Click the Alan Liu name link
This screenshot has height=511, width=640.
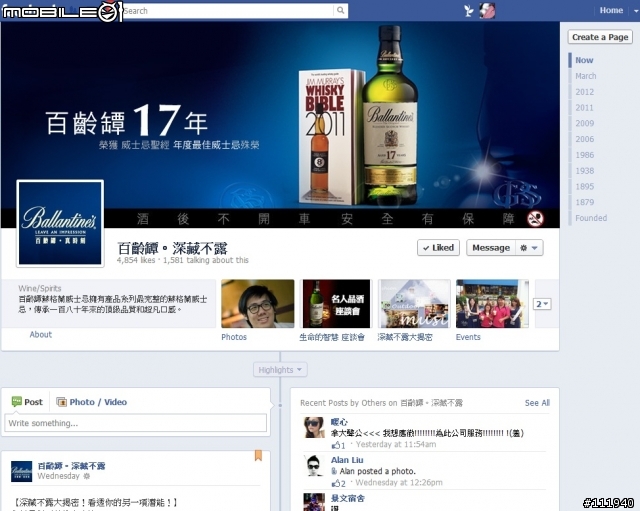(347, 460)
